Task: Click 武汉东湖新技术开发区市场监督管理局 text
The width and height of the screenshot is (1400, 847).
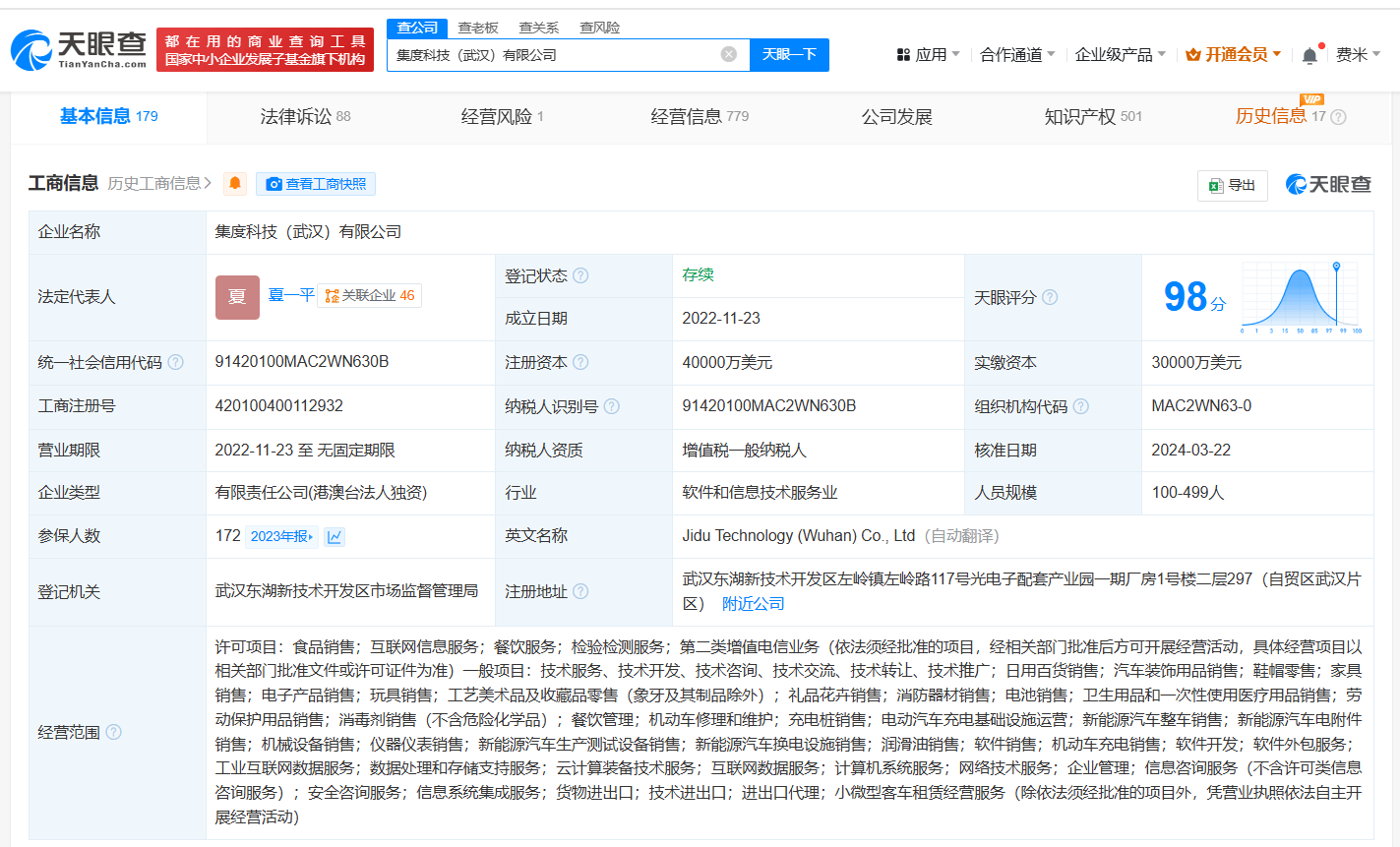Action: pyautogui.click(x=346, y=591)
